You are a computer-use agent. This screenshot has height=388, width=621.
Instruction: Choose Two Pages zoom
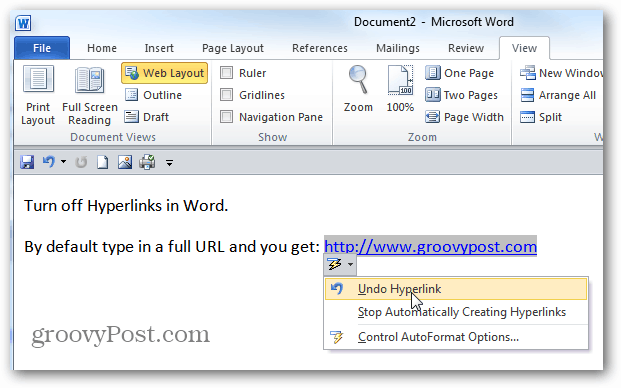(x=461, y=95)
